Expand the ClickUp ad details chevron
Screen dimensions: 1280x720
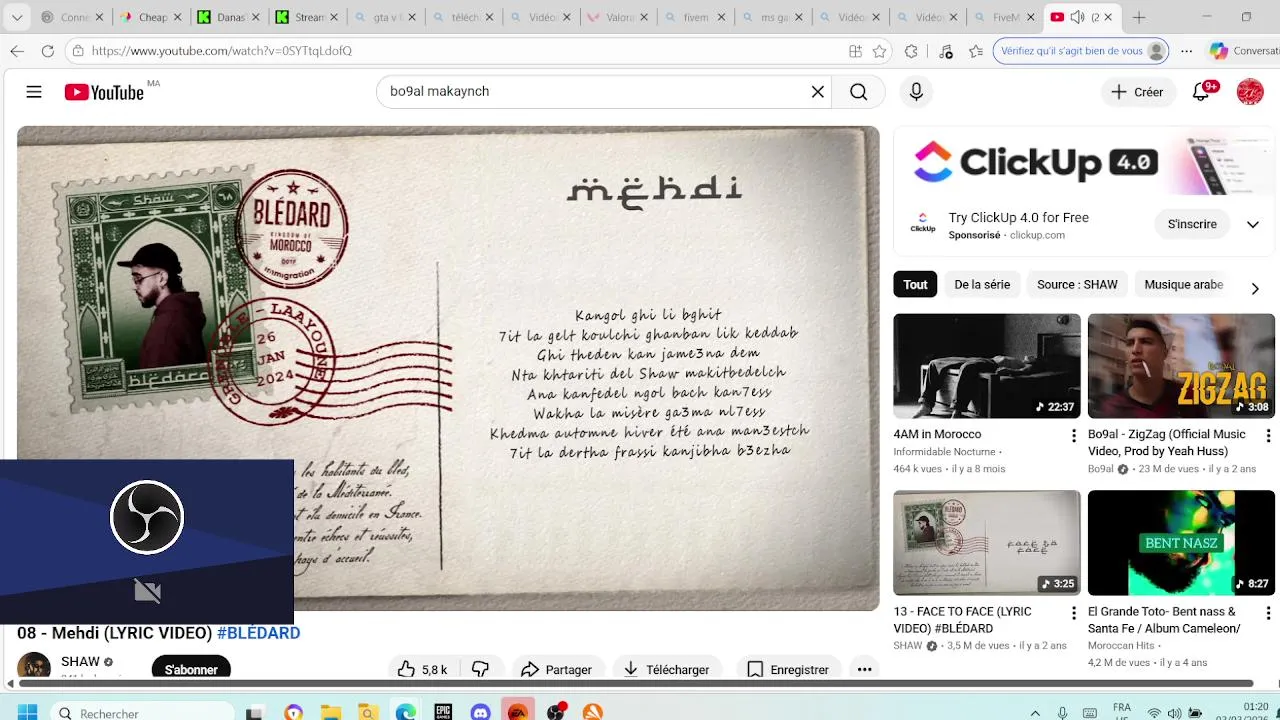[1252, 225]
